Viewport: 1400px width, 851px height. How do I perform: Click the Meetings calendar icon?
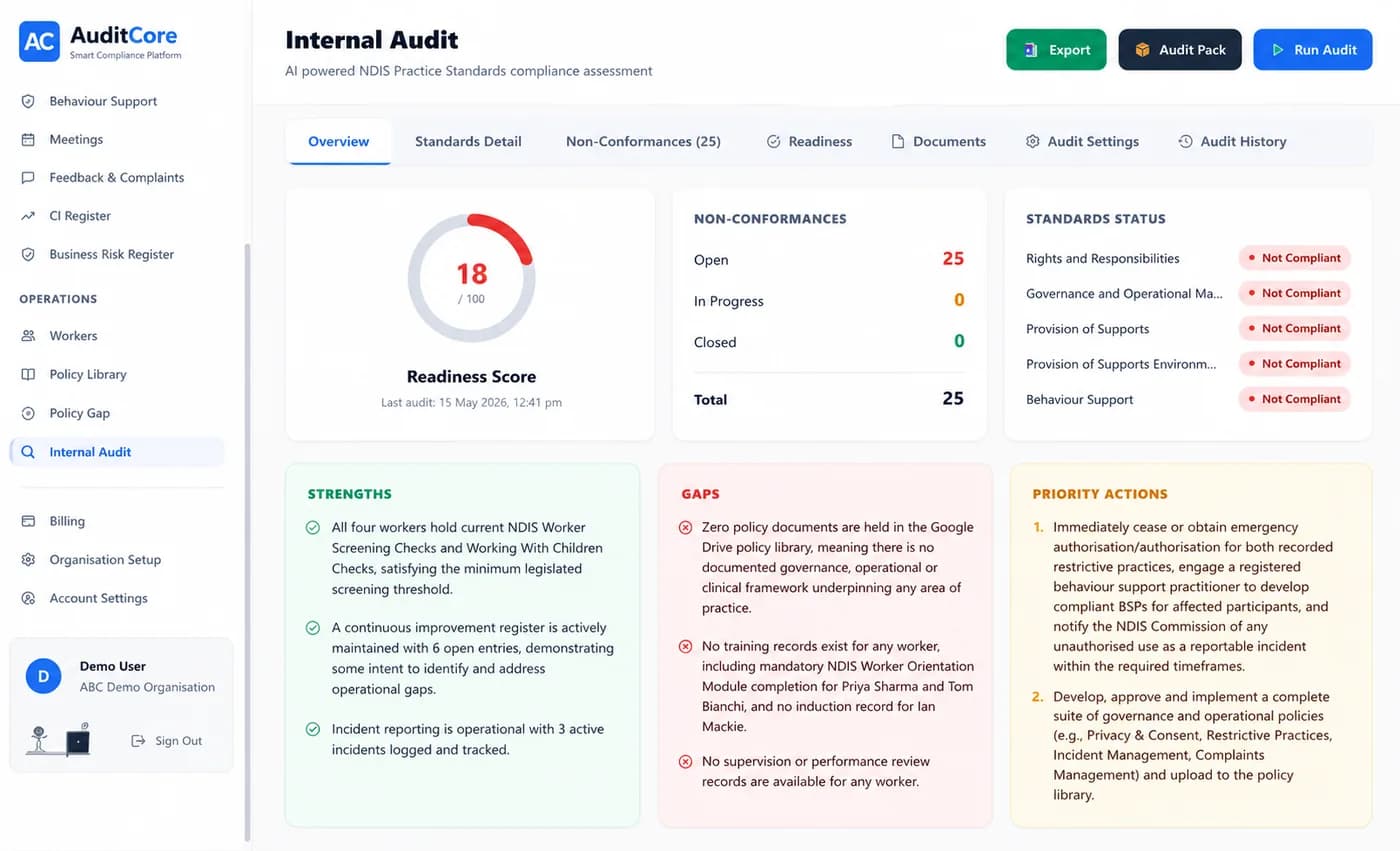click(28, 139)
